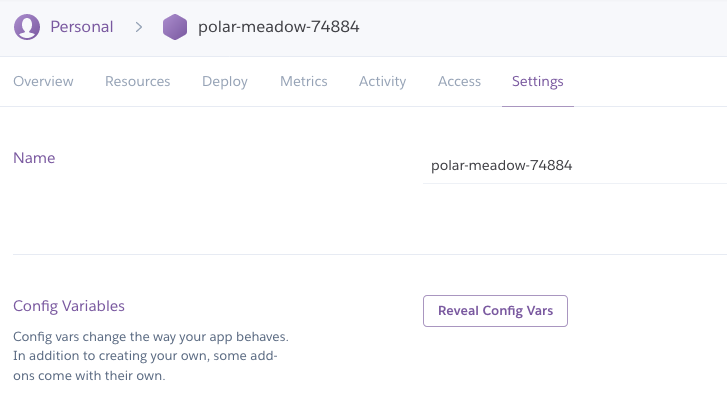The height and width of the screenshot is (413, 727).
Task: Click end of polar-meadow-74884 name text
Action: coord(573,165)
